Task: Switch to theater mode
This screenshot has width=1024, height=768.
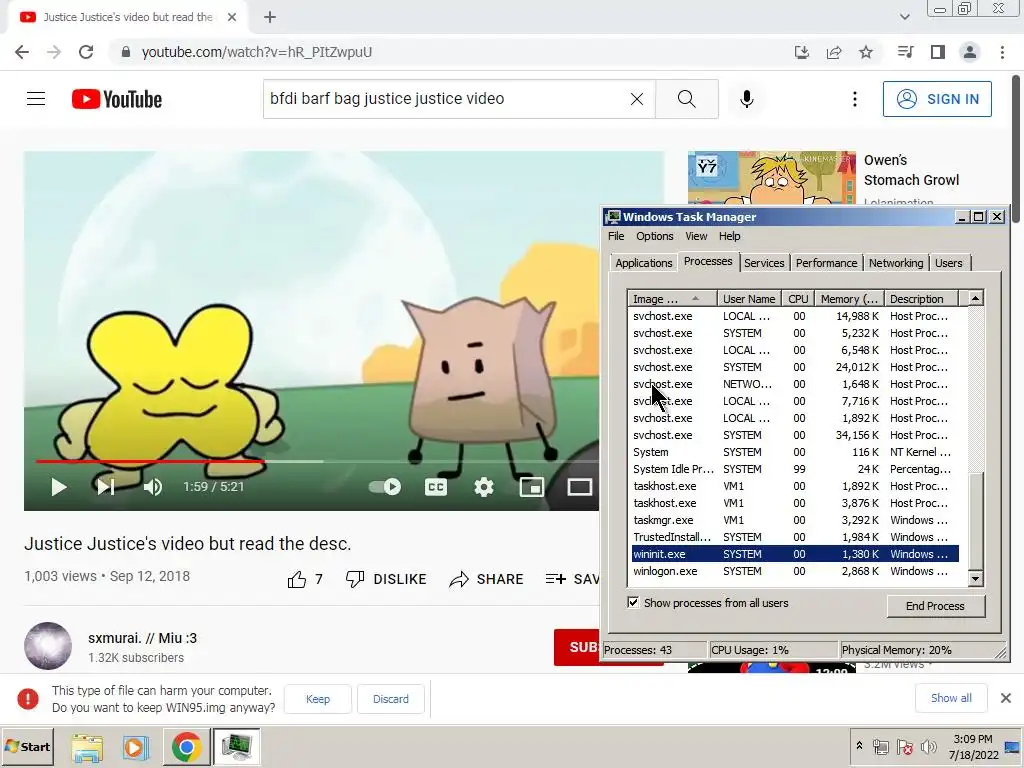Action: [x=579, y=487]
